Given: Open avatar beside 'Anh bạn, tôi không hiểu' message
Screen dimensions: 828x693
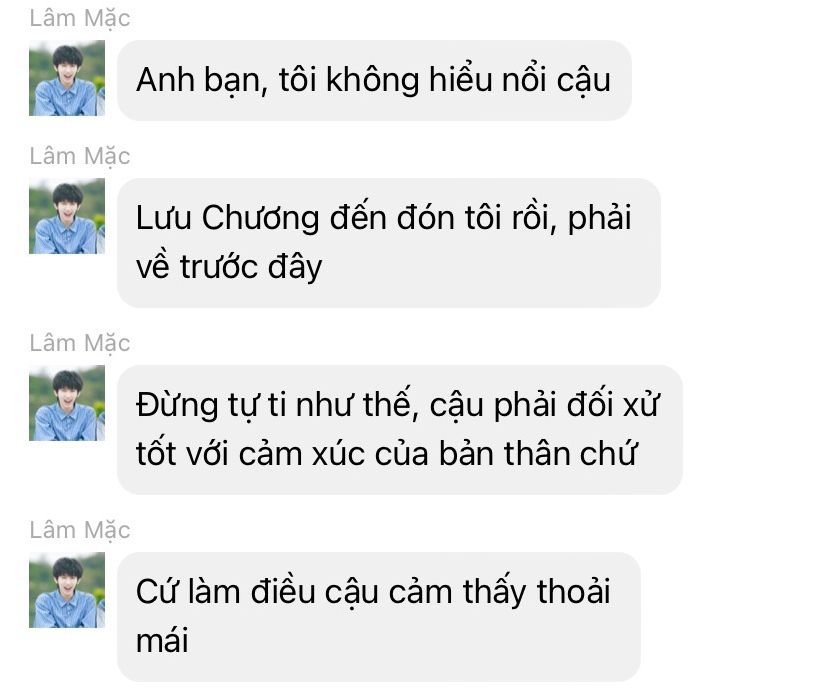Looking at the screenshot, I should [67, 78].
